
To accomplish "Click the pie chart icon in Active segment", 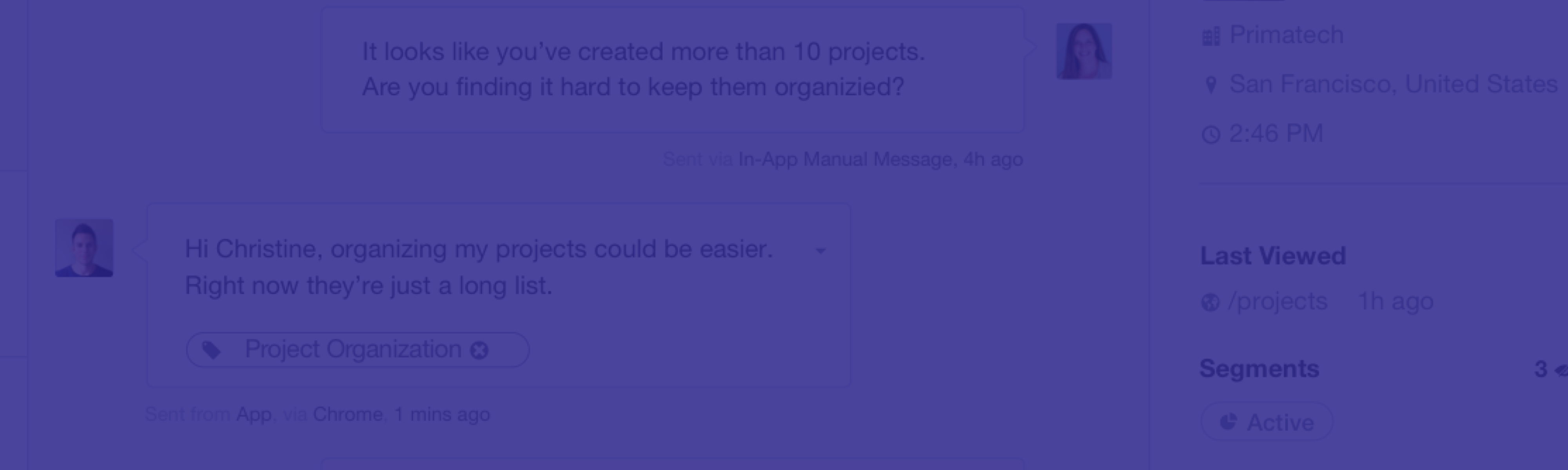I will [1229, 421].
